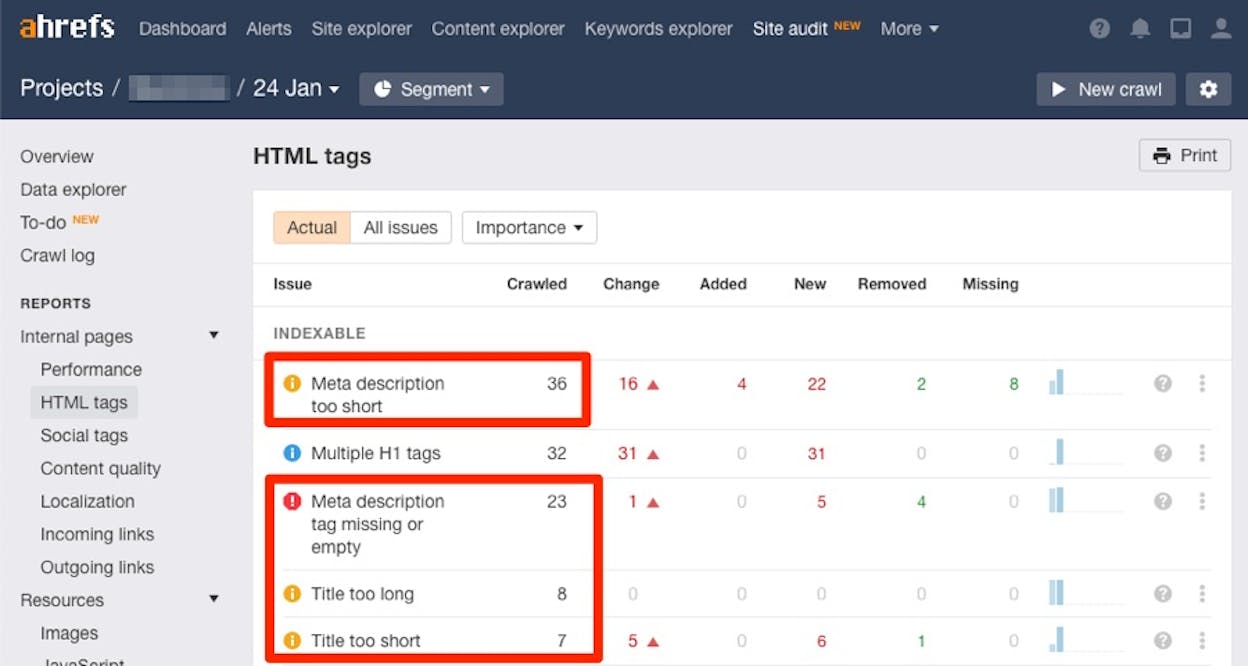Image resolution: width=1248 pixels, height=666 pixels.
Task: Open Crawl log in sidebar
Action: tap(57, 255)
